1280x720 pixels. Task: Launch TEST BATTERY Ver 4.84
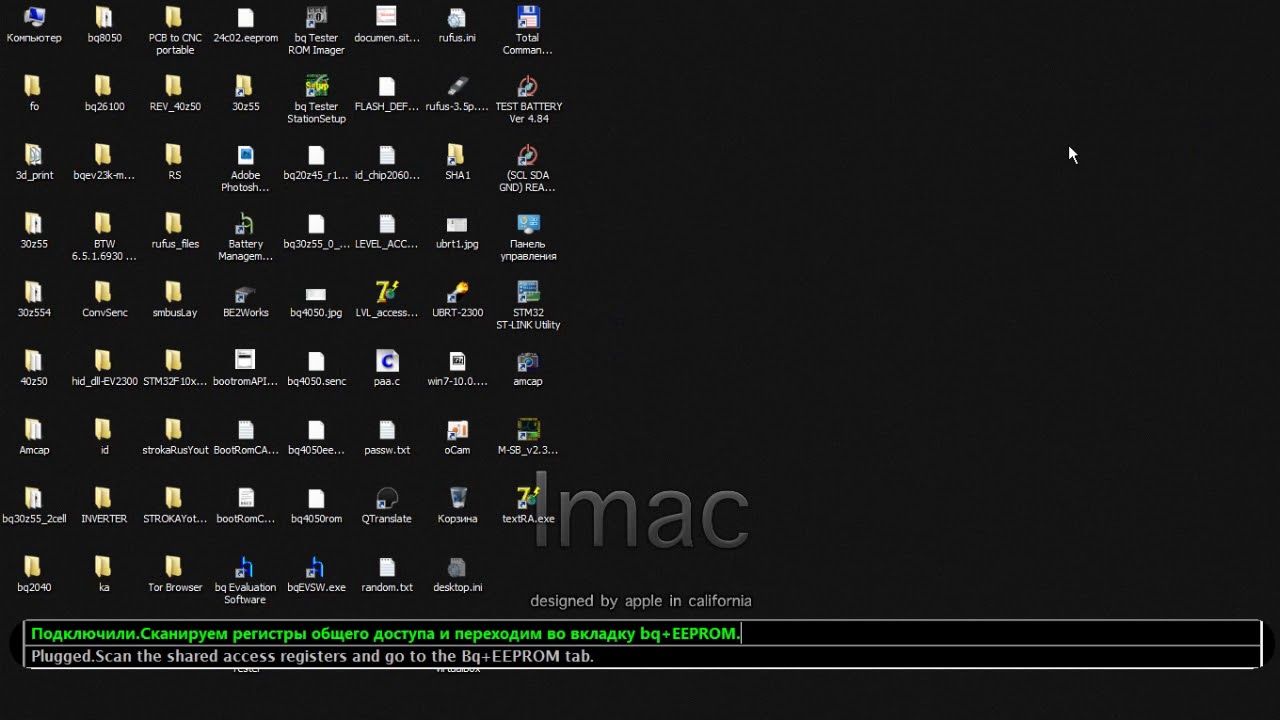point(528,99)
